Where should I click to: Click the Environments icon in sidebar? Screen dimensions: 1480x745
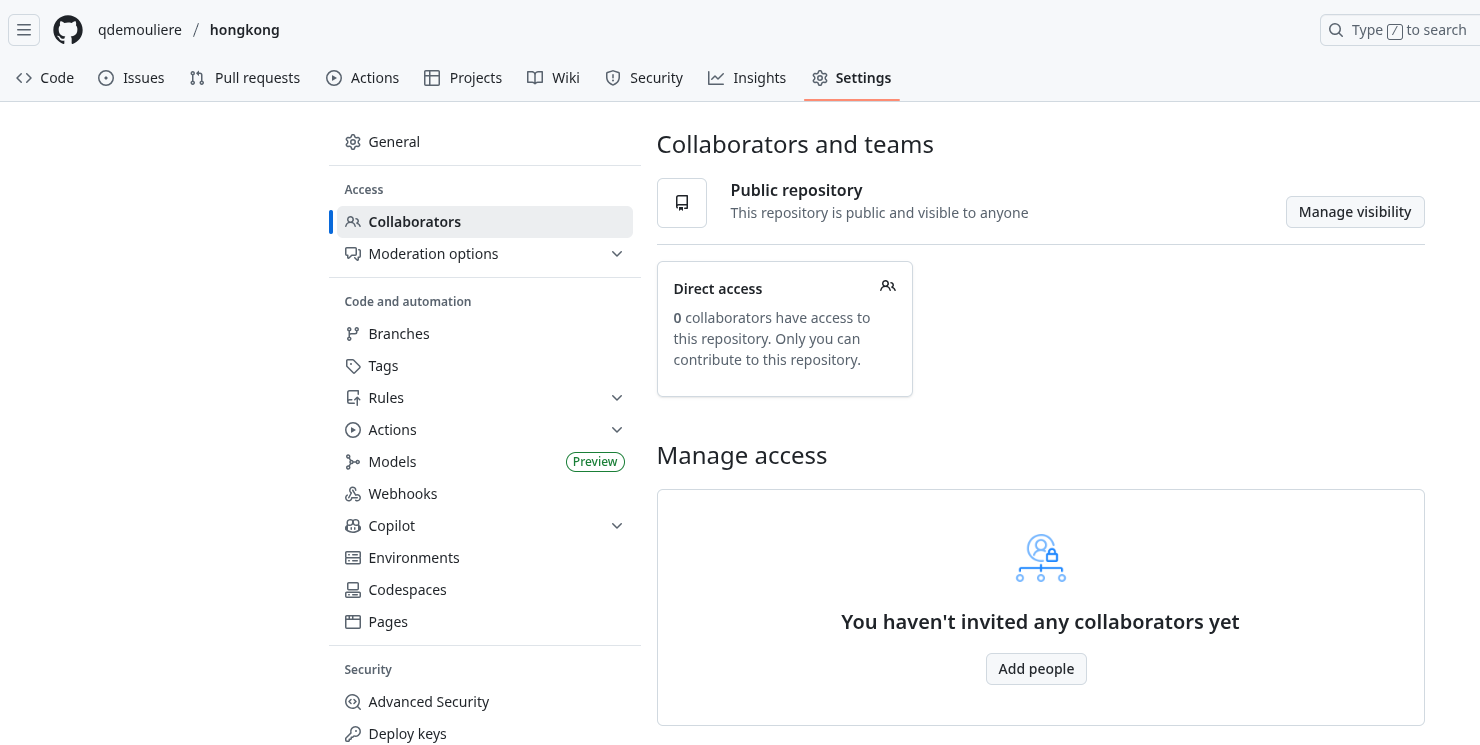[353, 558]
